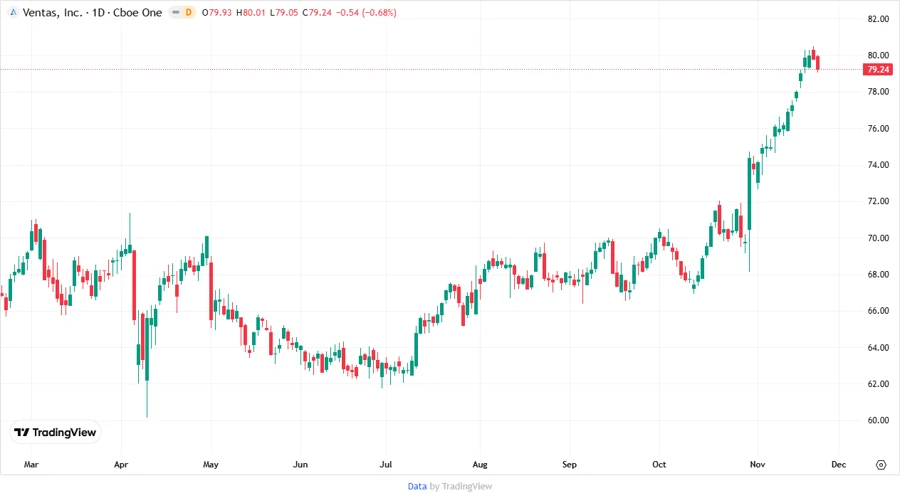Click the orange D delayed-data badge
This screenshot has height=498, width=900.
188,12
